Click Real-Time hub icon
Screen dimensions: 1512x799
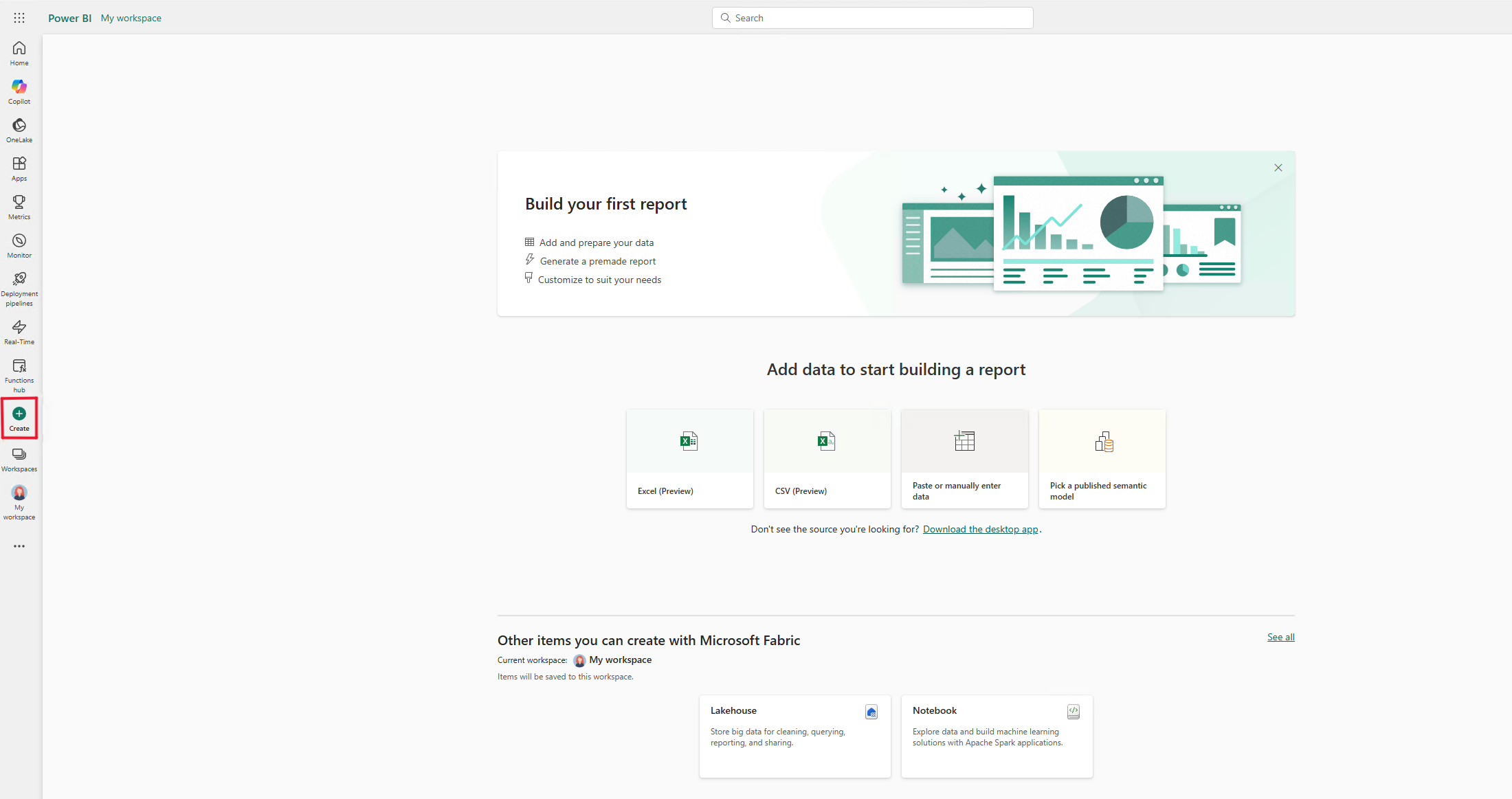click(19, 327)
